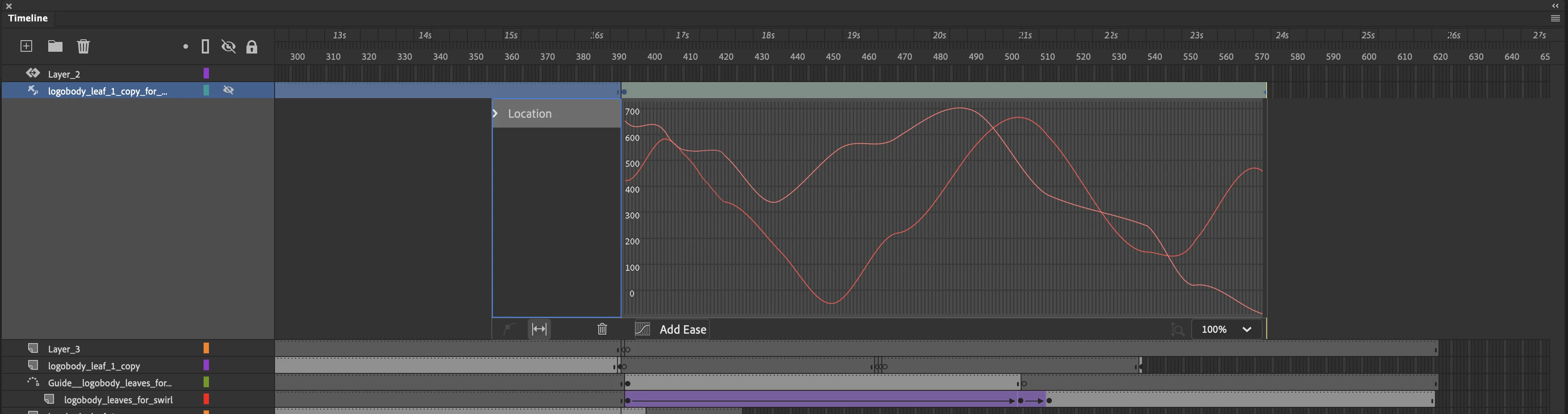1568x414 pixels.
Task: Lock all layers with padlock icon
Action: point(252,47)
